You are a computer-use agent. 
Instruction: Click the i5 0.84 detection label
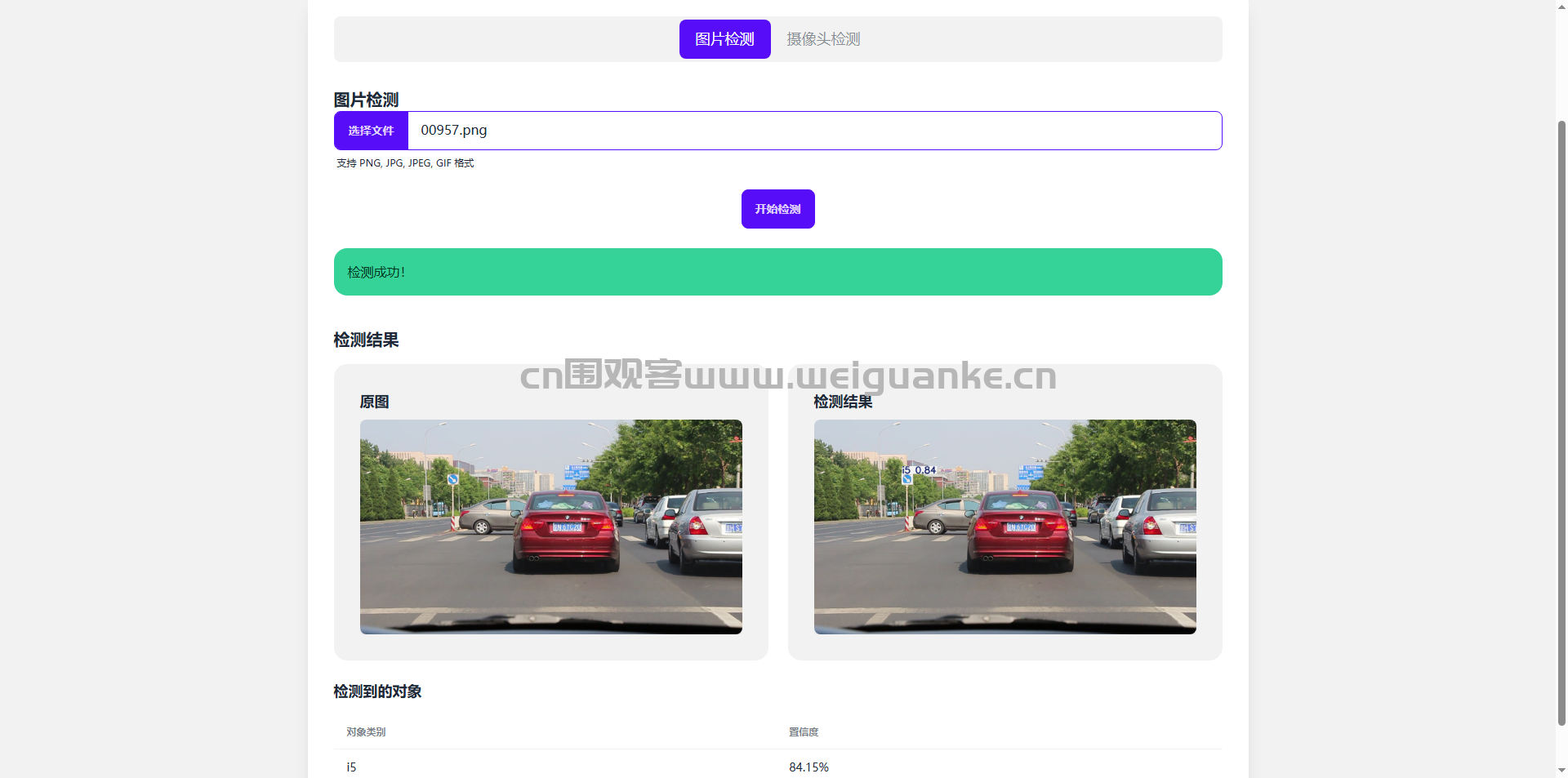point(920,470)
